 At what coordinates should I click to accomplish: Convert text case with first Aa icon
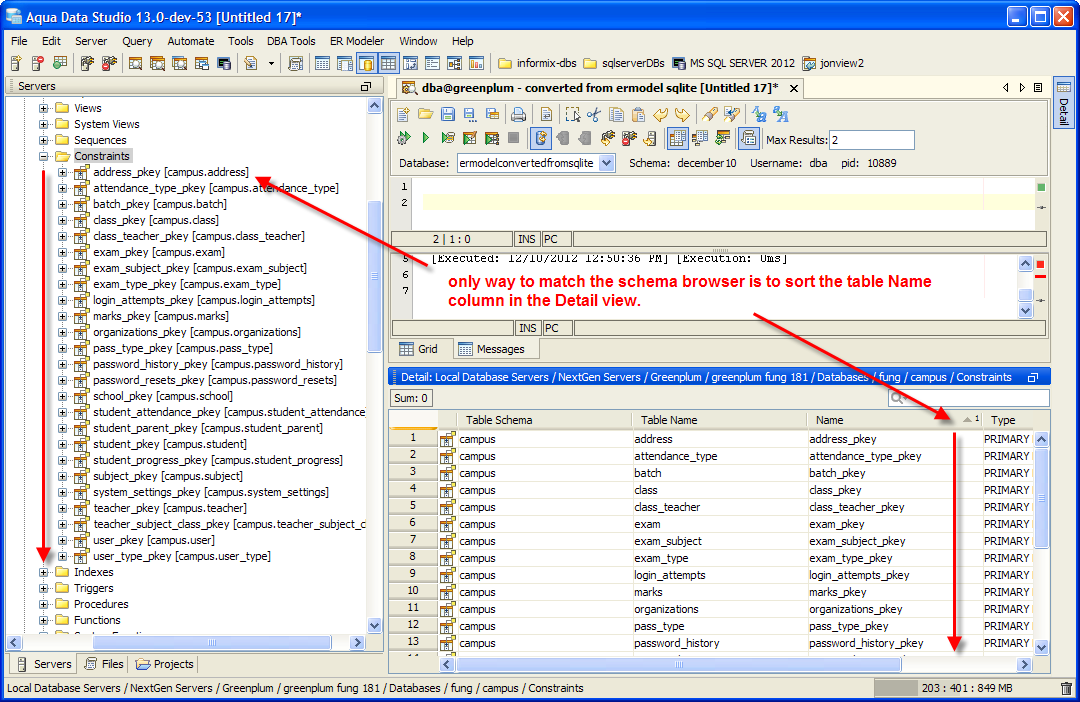(759, 114)
